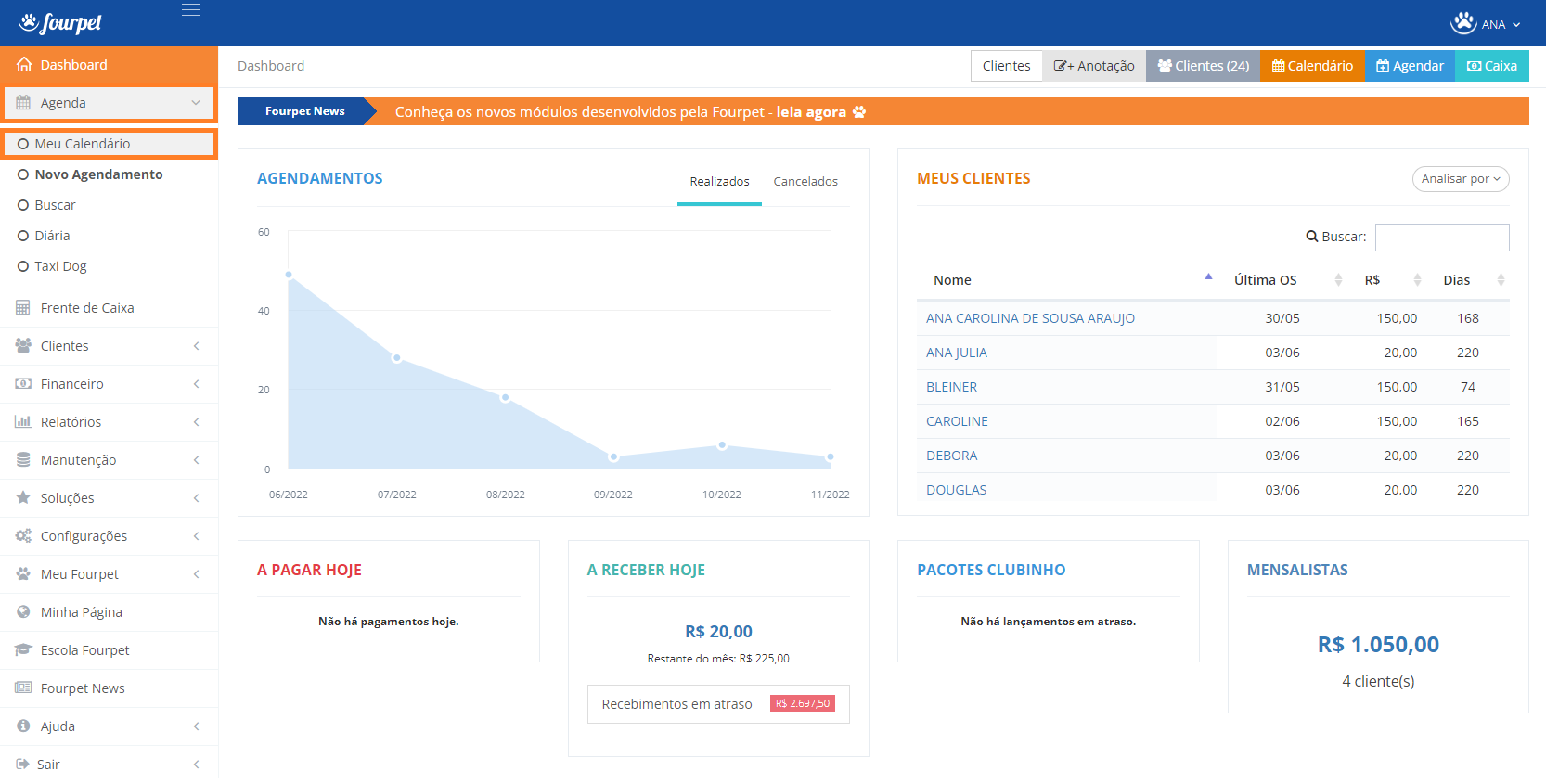
Task: Click the paw icon in the news banner
Action: point(859,112)
